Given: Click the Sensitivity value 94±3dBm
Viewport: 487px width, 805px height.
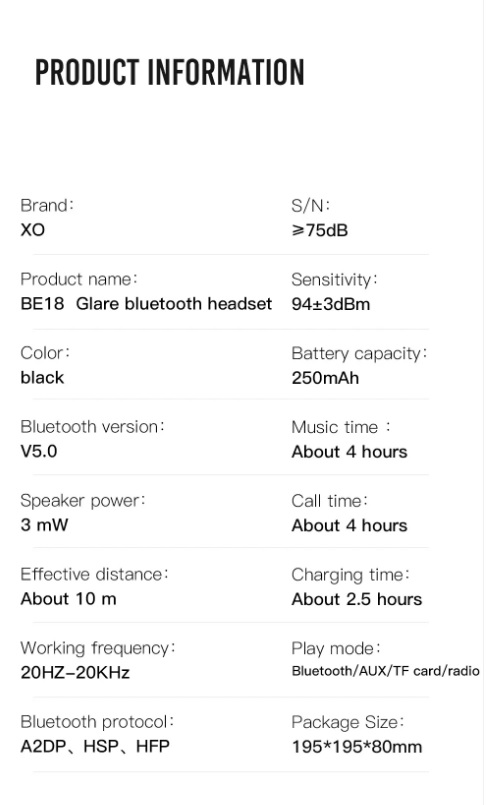Looking at the screenshot, I should click(330, 304).
